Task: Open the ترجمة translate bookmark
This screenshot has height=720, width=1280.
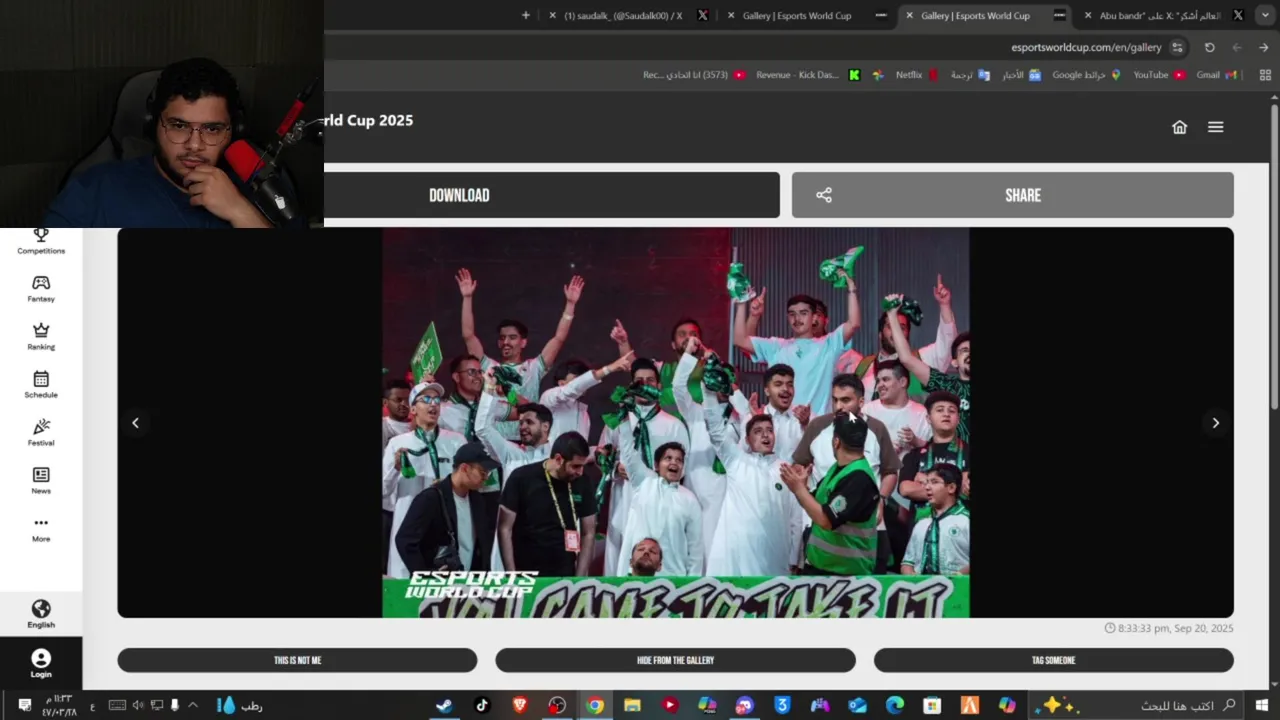Action: [x=970, y=75]
